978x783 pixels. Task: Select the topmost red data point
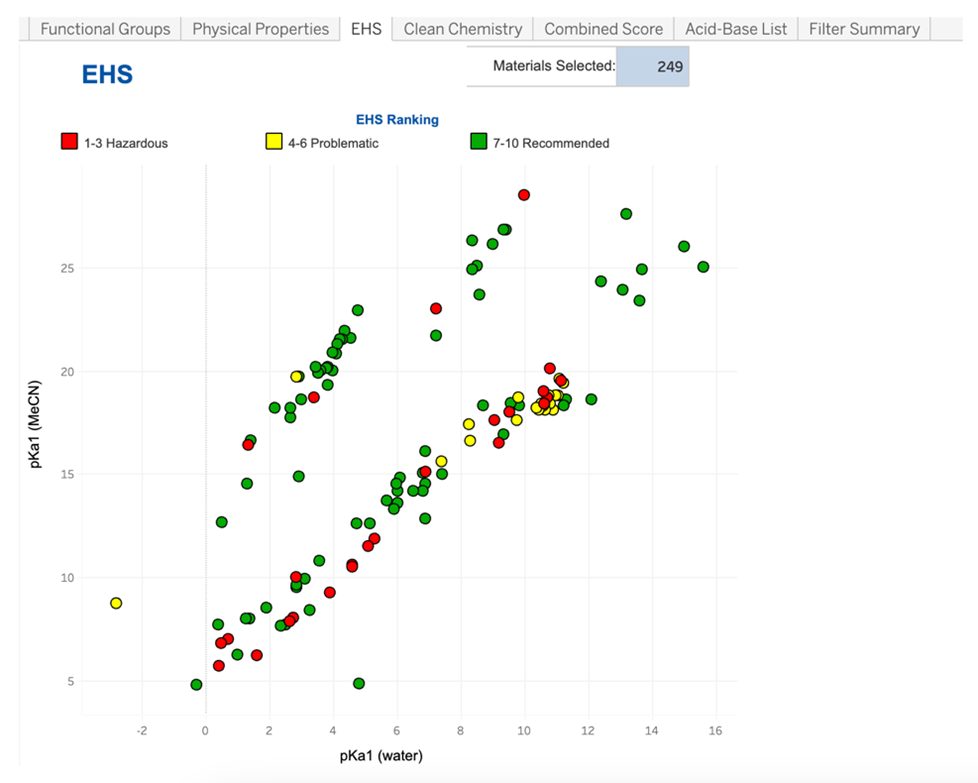click(523, 195)
